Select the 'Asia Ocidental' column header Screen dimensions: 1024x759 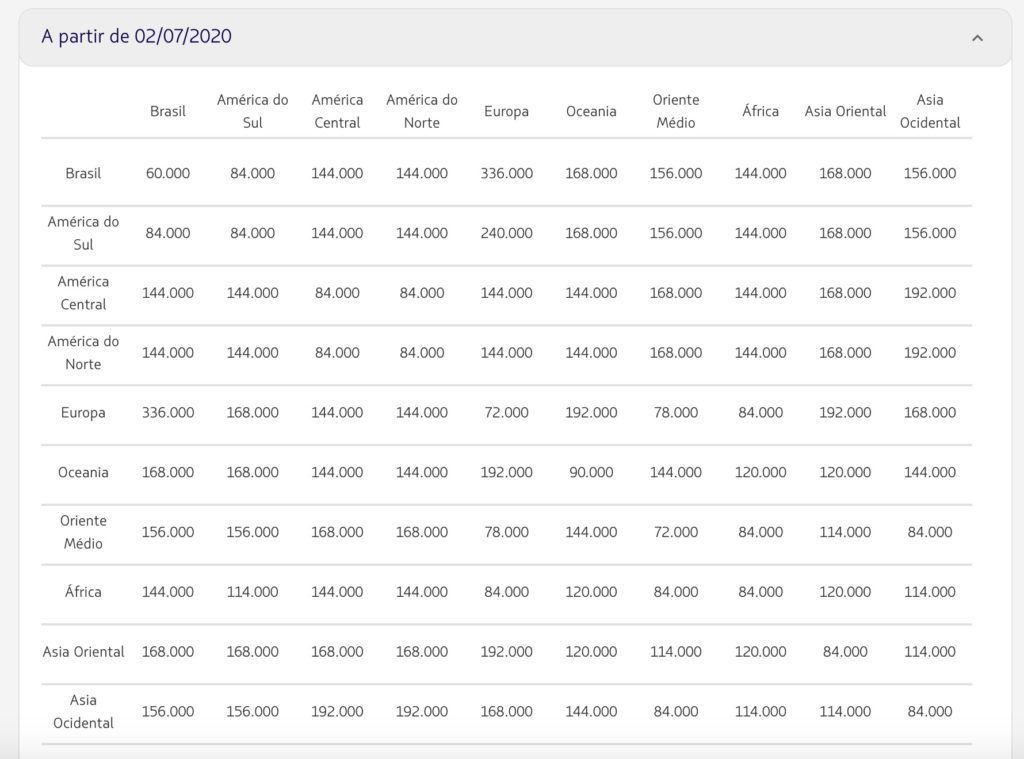[x=930, y=111]
